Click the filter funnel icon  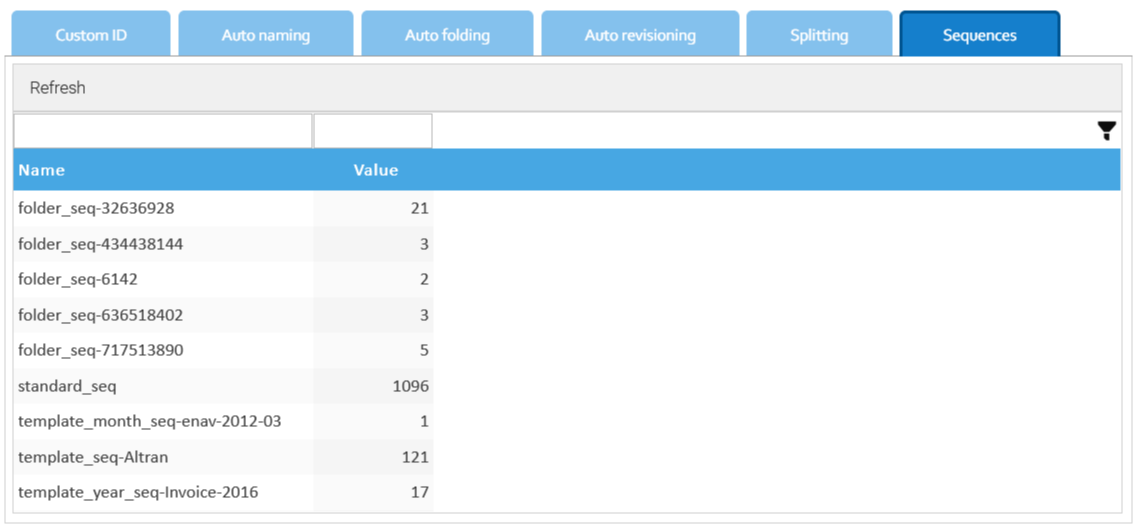(1107, 131)
